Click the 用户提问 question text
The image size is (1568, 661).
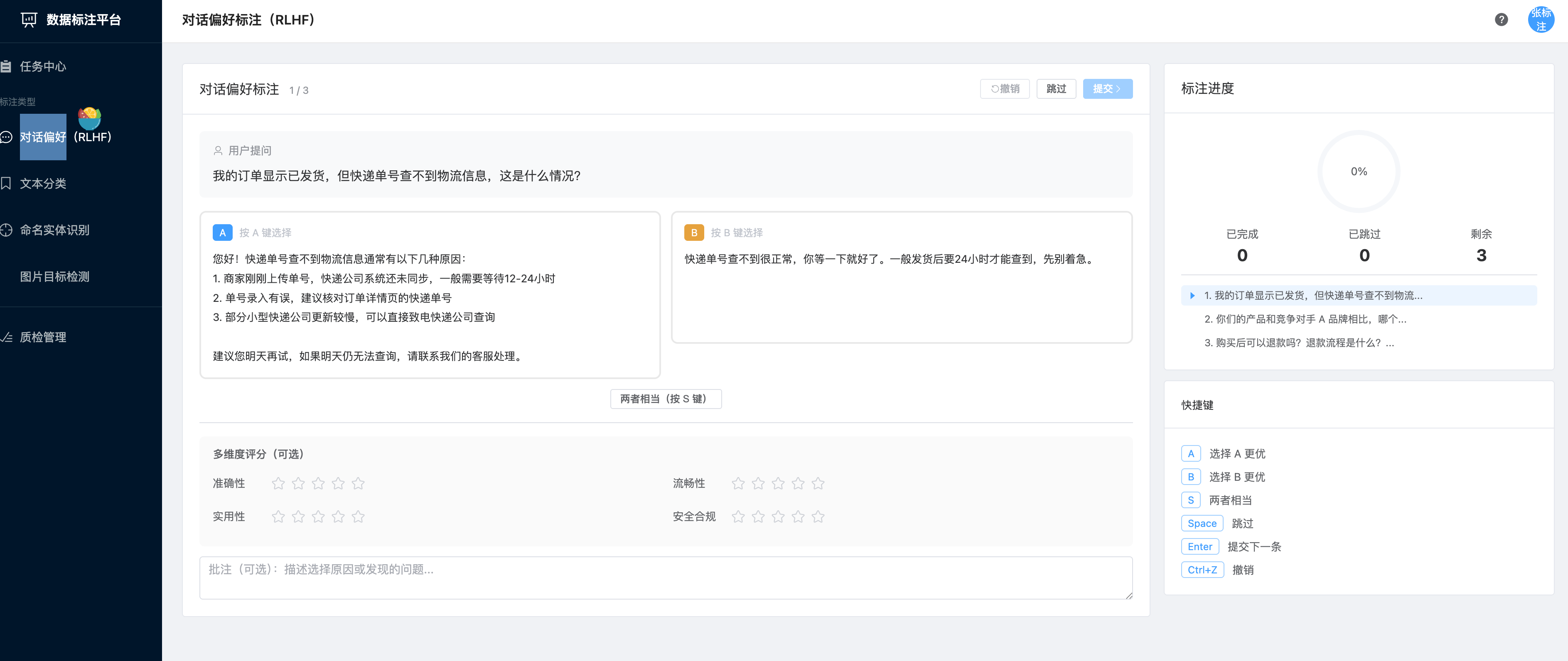(396, 176)
